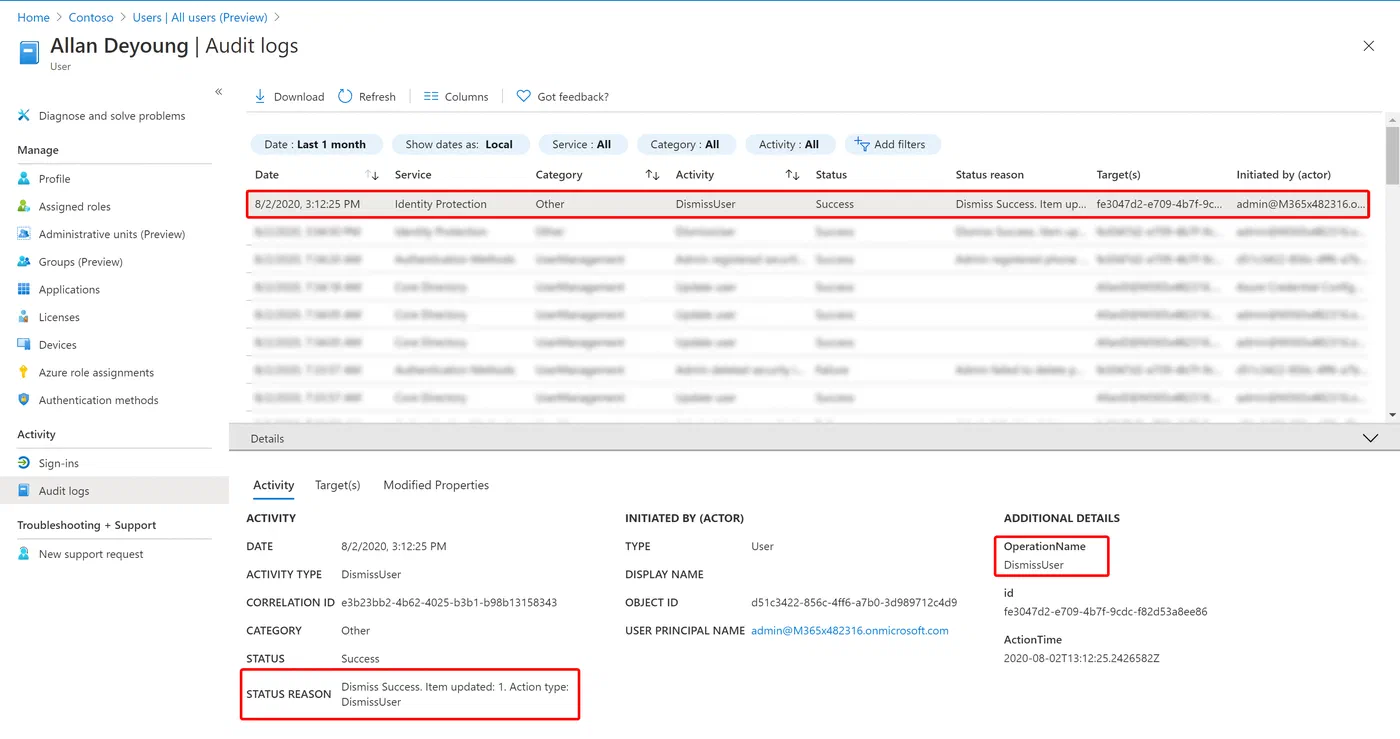1400x739 pixels.
Task: Click the user book icon beside title
Action: pyautogui.click(x=30, y=52)
